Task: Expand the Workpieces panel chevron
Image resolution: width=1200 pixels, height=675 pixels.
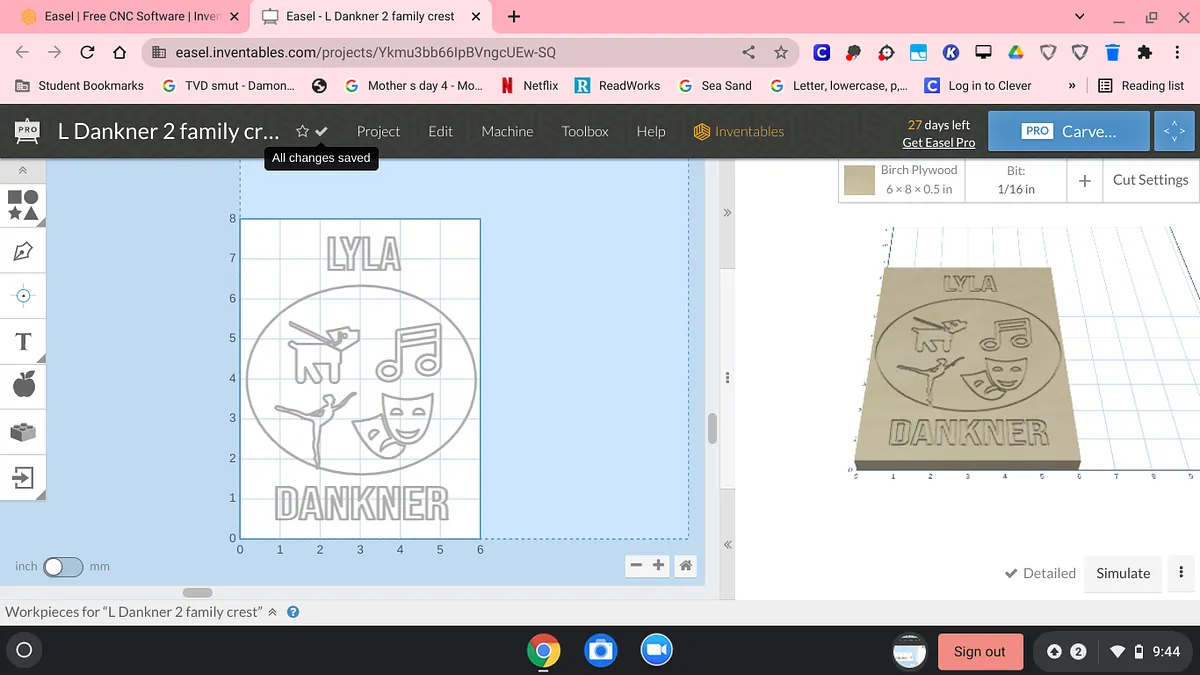Action: 273,612
